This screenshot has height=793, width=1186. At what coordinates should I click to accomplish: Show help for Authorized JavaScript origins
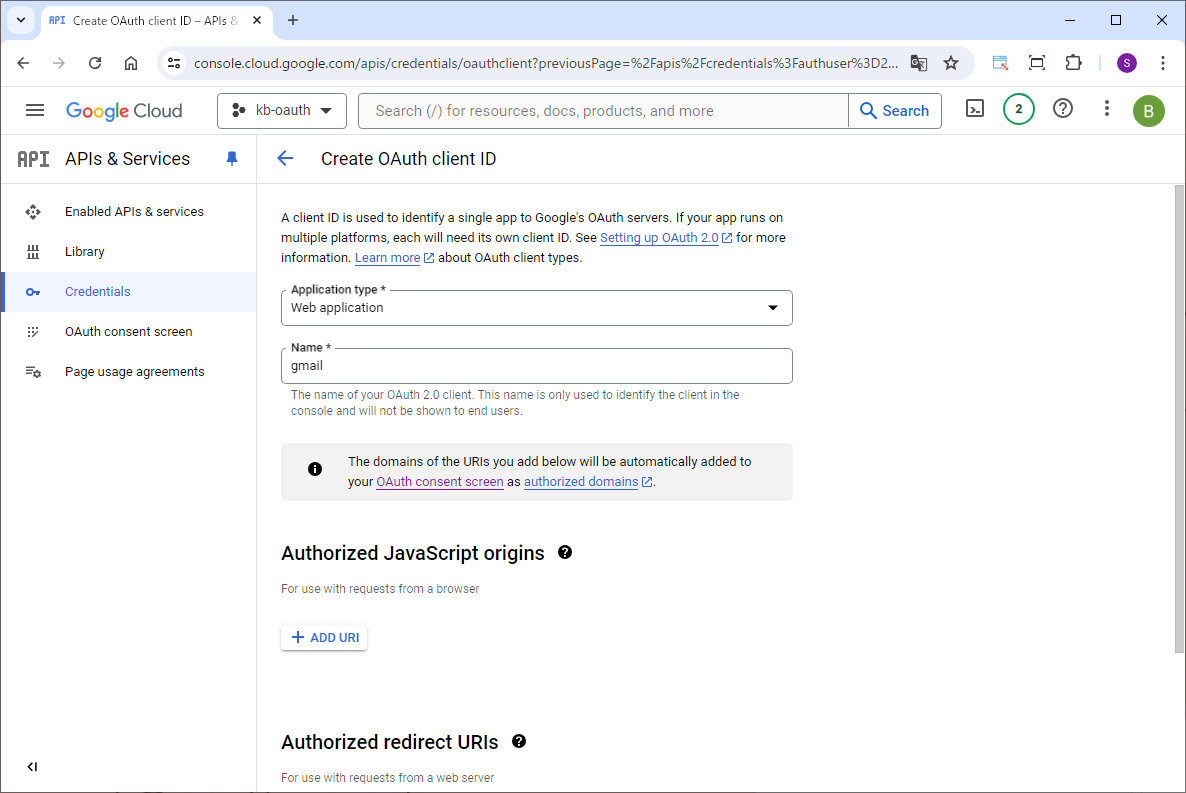coord(565,552)
